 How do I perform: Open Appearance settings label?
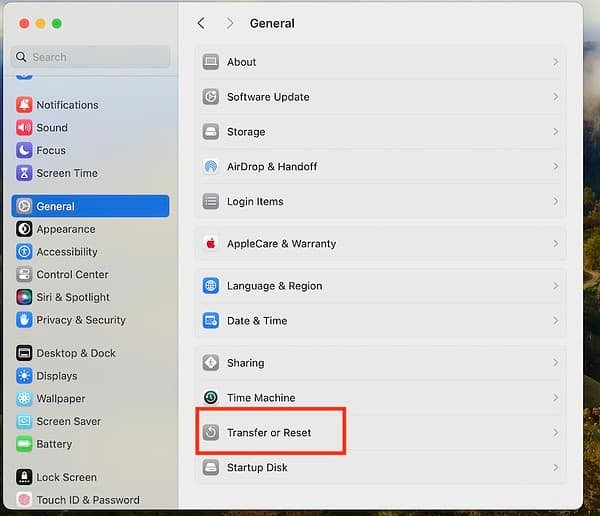coord(66,229)
